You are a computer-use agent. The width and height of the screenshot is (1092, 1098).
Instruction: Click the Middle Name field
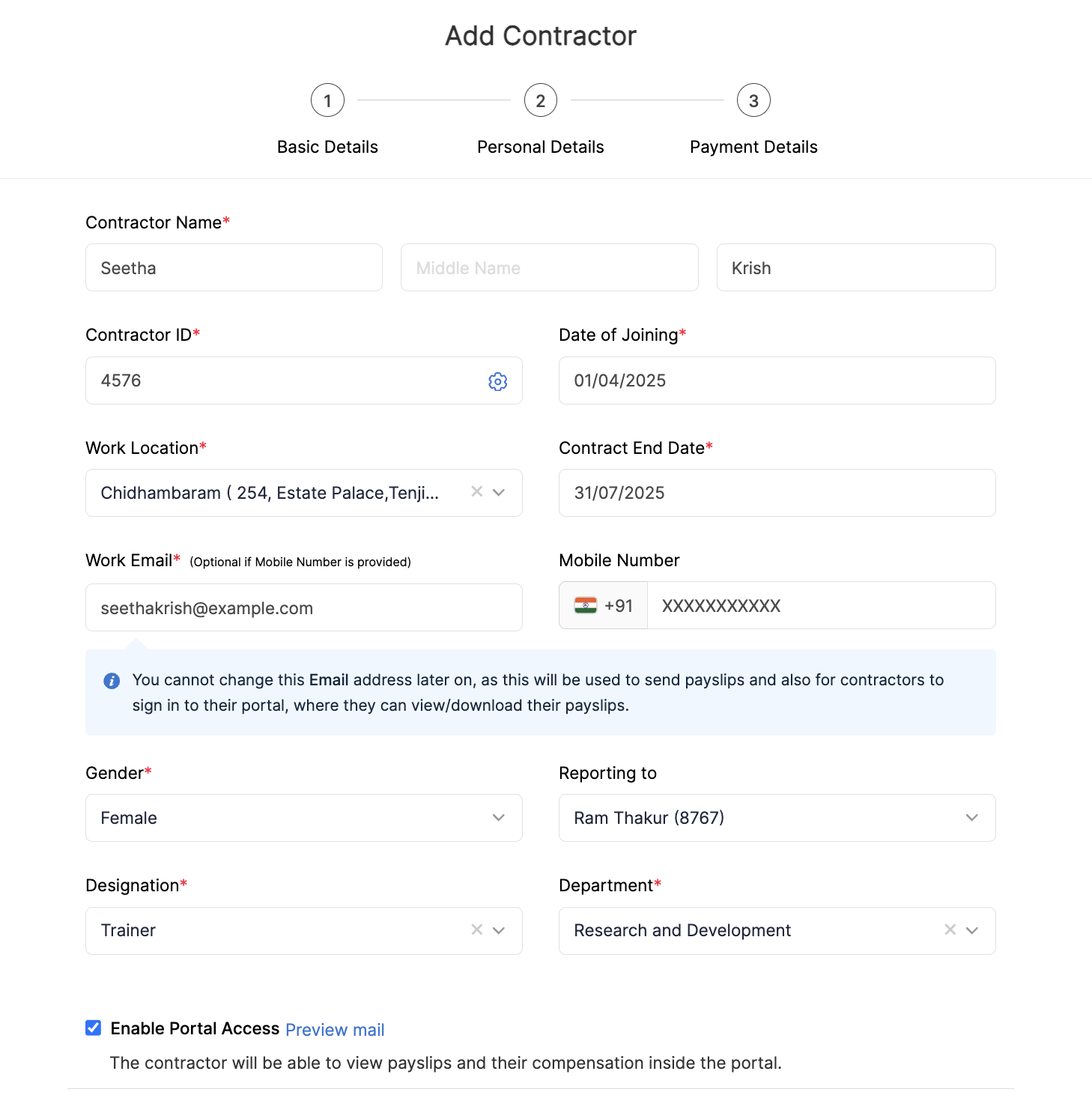point(549,268)
